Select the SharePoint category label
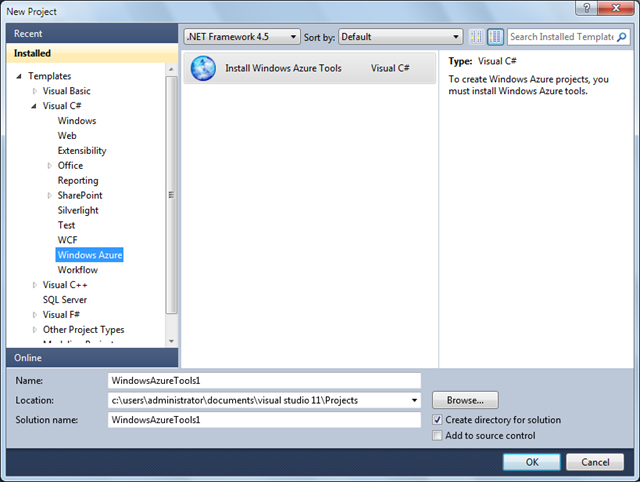The width and height of the screenshot is (640, 482). (x=80, y=195)
